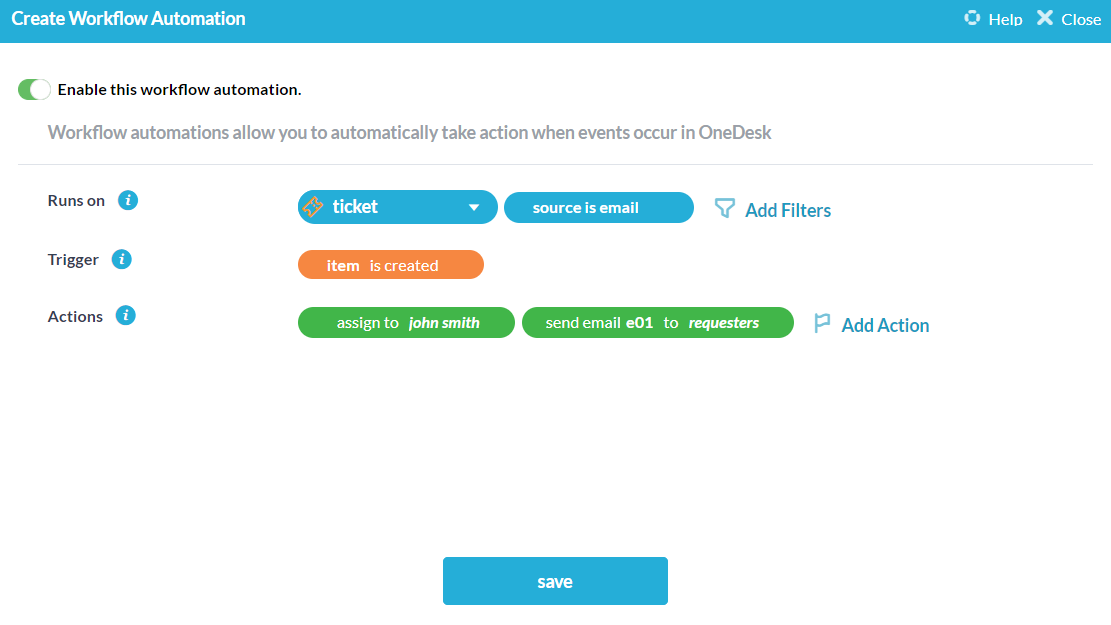Click the flag icon beside Add Action
The image size is (1111, 625).
point(822,322)
